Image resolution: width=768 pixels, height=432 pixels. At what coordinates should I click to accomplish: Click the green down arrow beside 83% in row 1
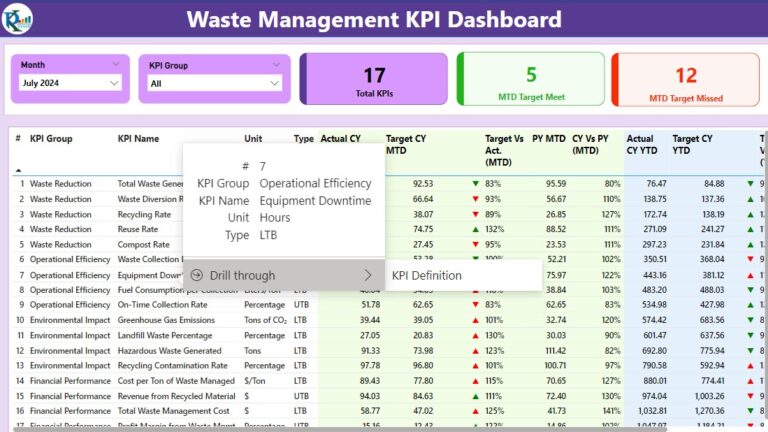point(475,184)
